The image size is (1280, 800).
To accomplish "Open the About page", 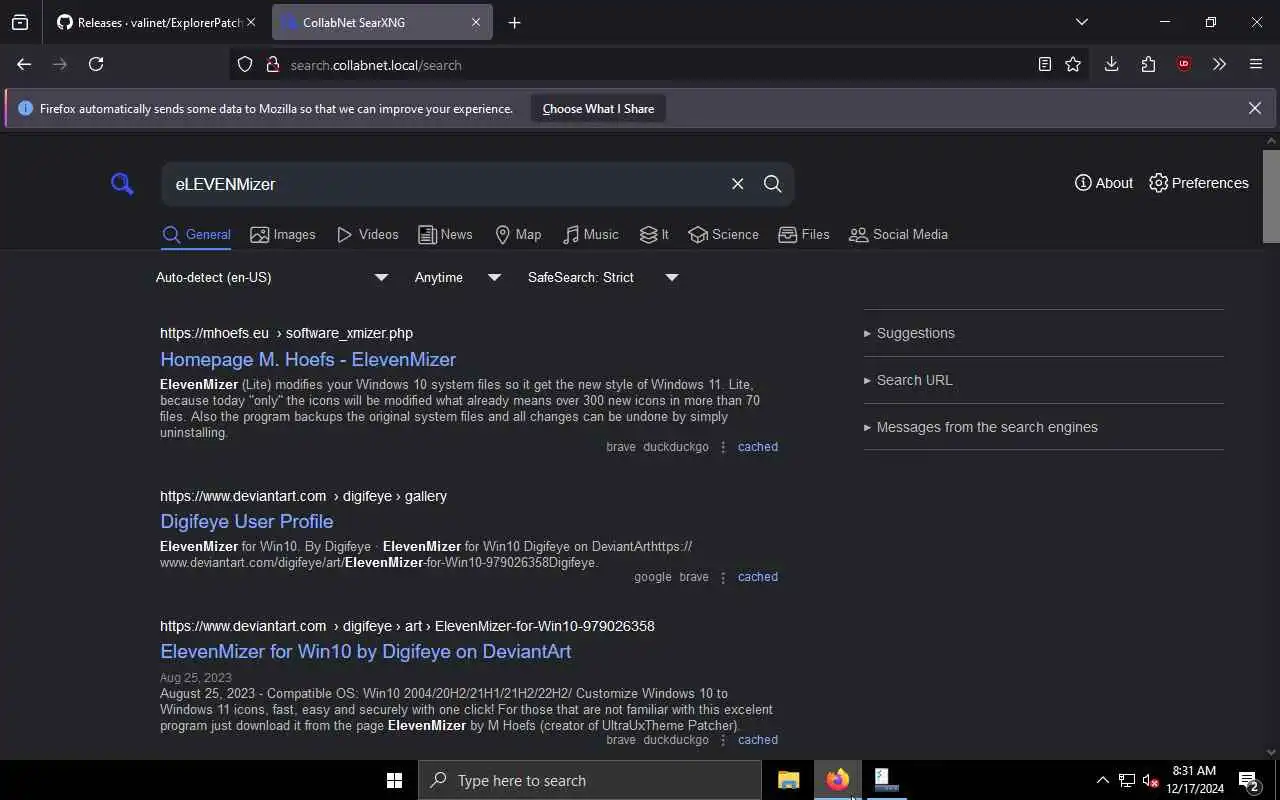I will coord(1104,183).
